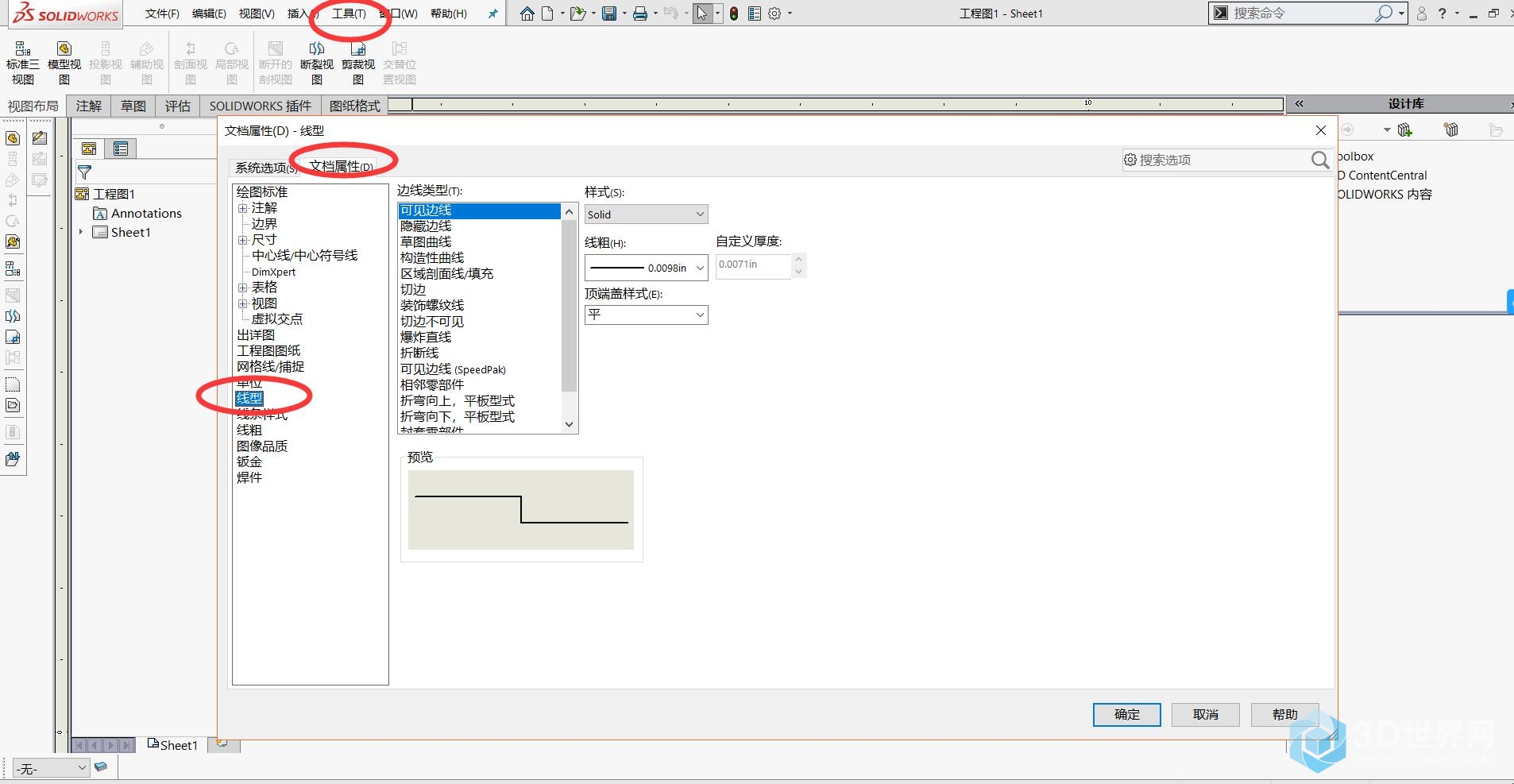This screenshot has height=784, width=1514.
Task: Select 构造性曲线 in edge type list
Action: coord(432,258)
